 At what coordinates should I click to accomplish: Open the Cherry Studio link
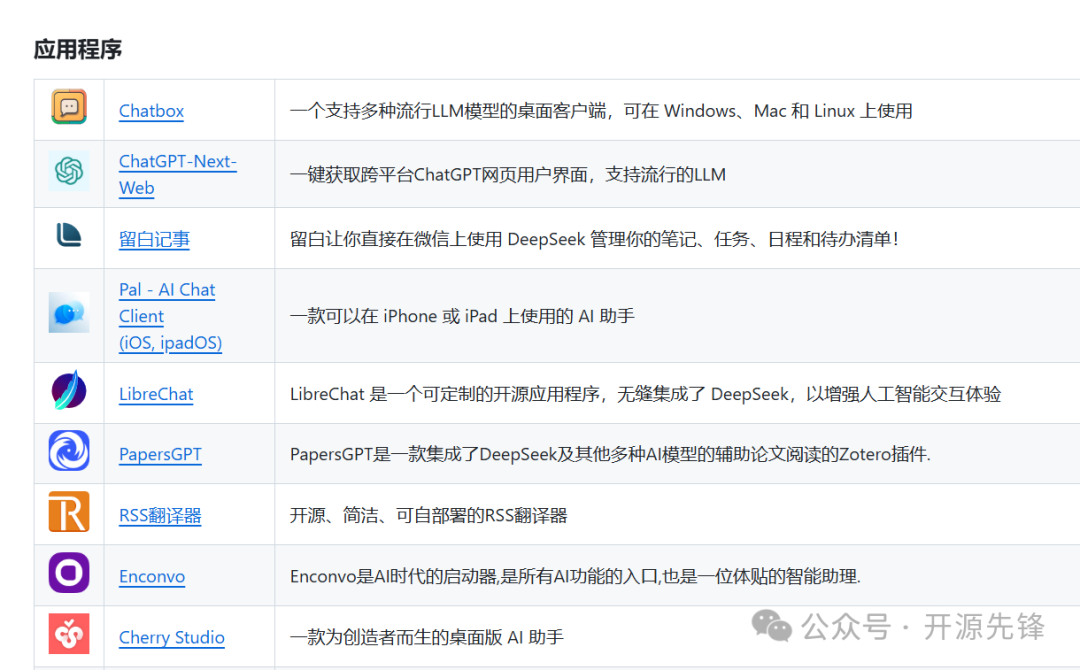(172, 638)
